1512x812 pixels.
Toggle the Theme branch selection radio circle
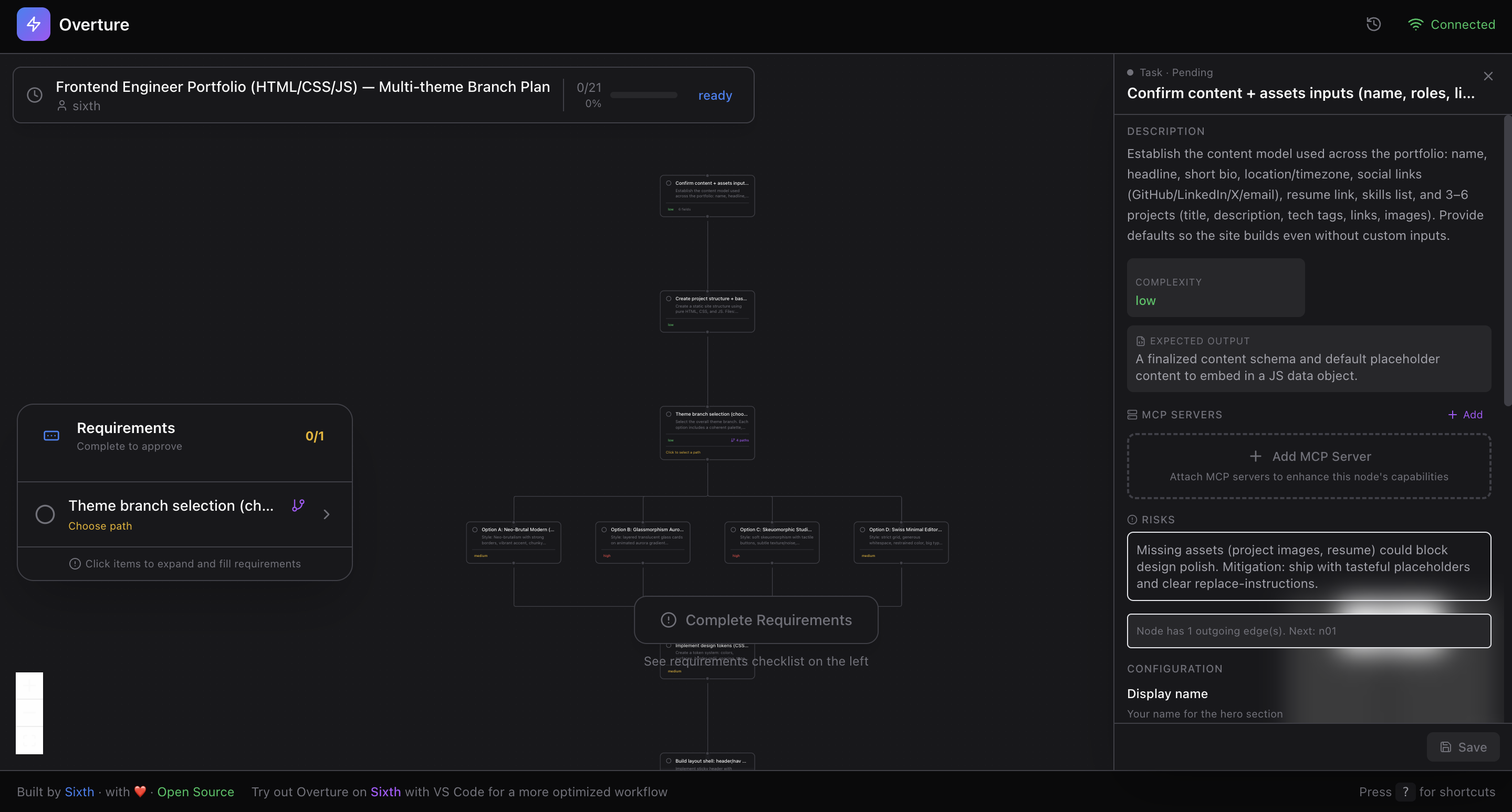click(45, 514)
